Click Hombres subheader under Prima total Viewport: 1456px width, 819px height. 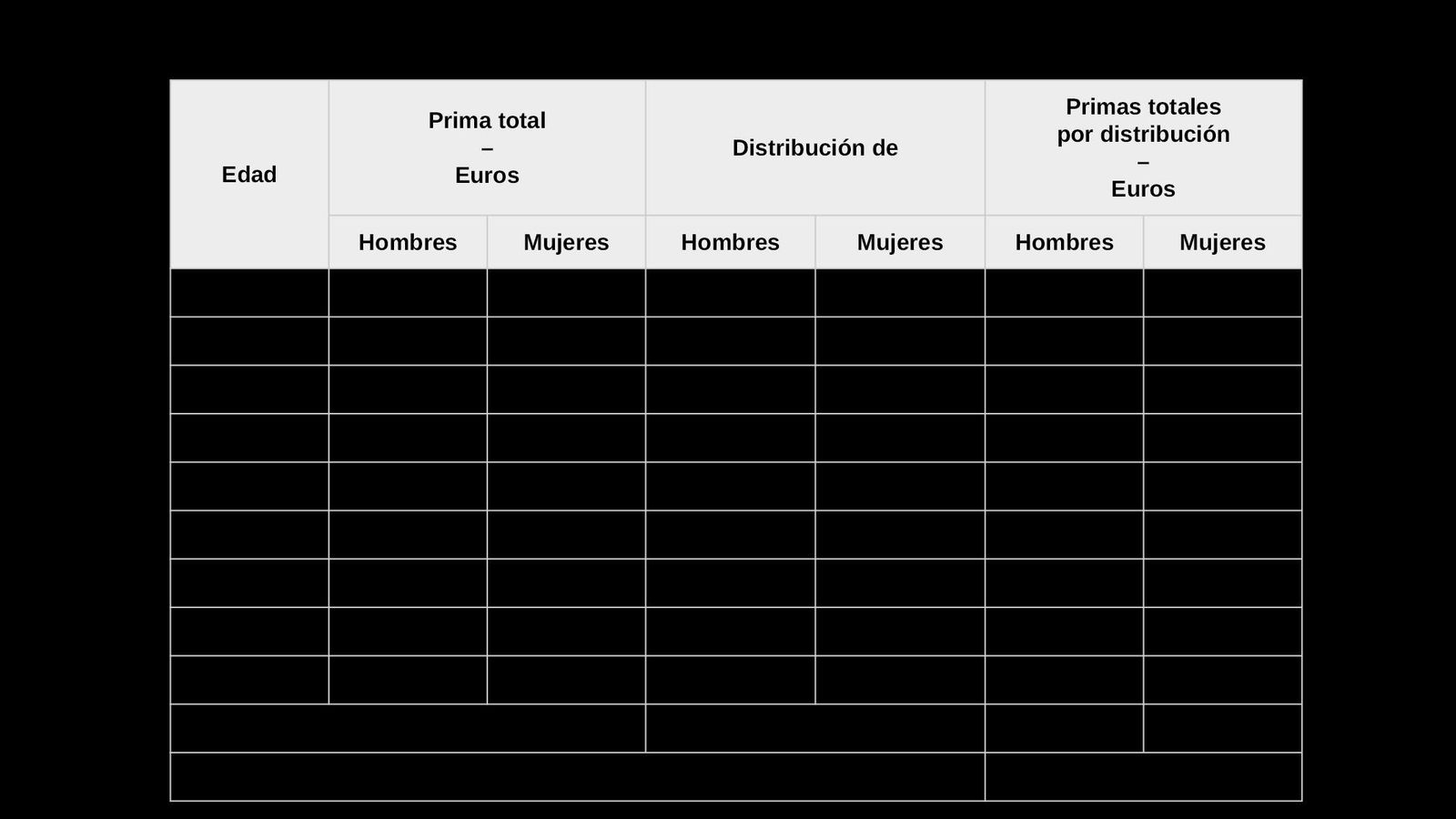pos(408,242)
